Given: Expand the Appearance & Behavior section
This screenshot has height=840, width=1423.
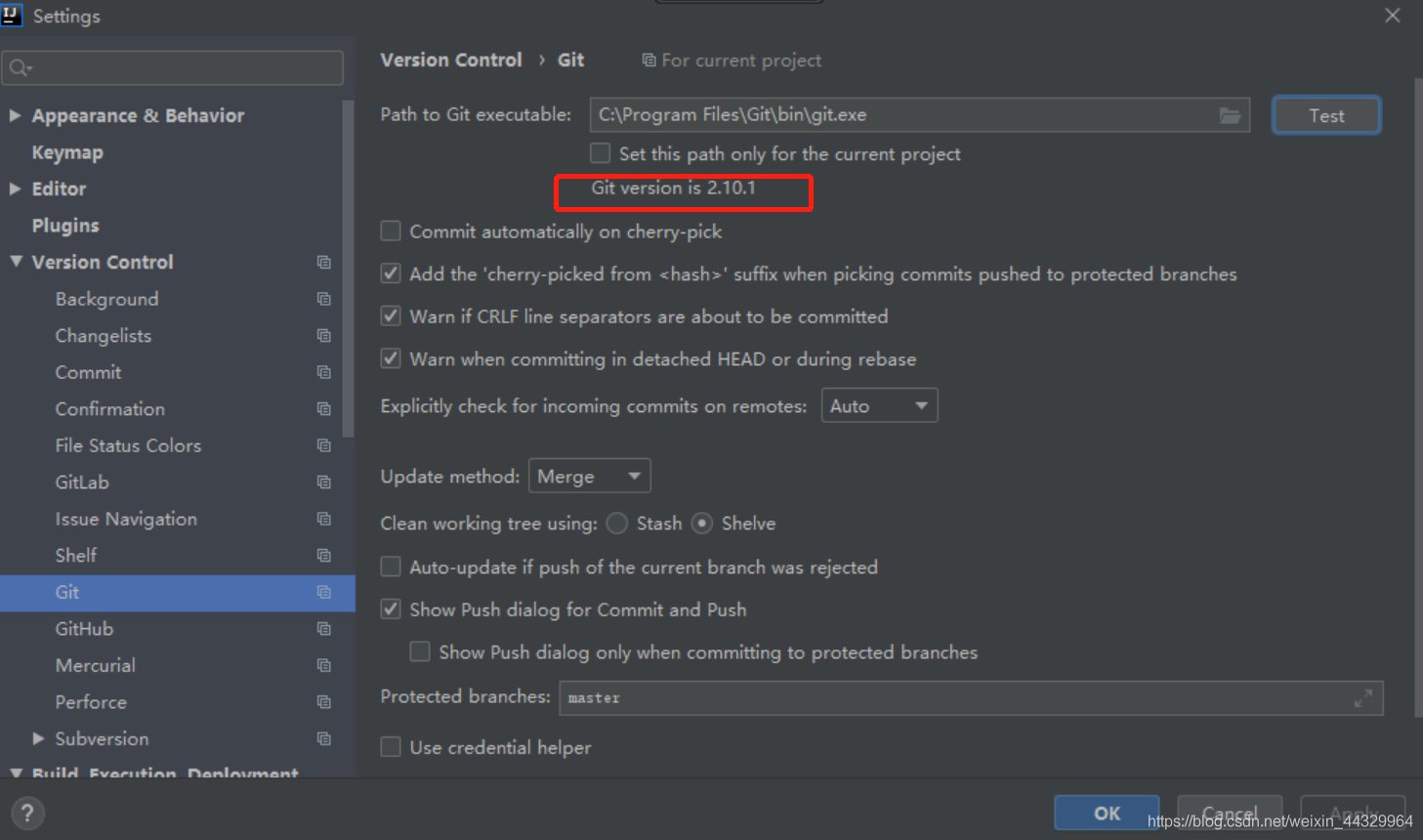Looking at the screenshot, I should pos(16,115).
